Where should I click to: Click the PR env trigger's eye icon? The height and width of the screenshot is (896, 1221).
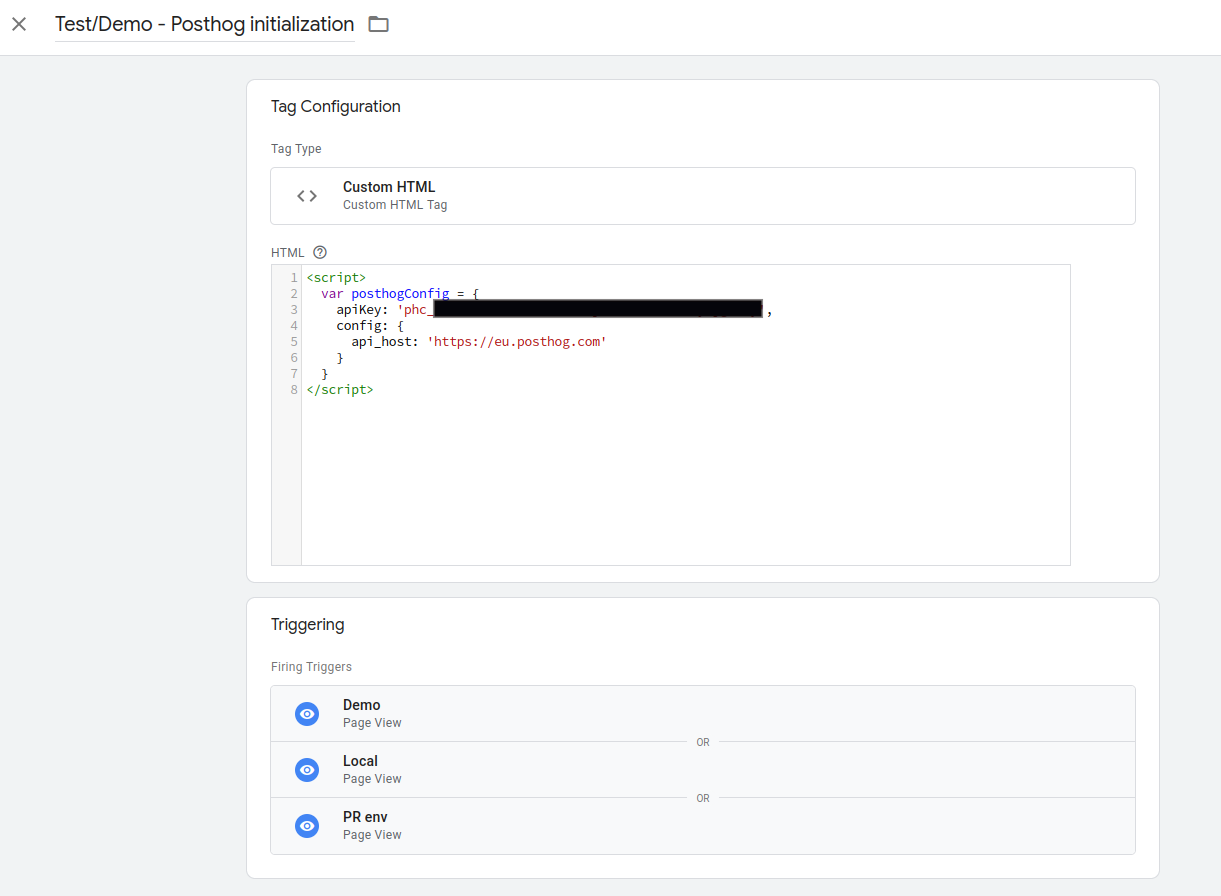coord(307,825)
